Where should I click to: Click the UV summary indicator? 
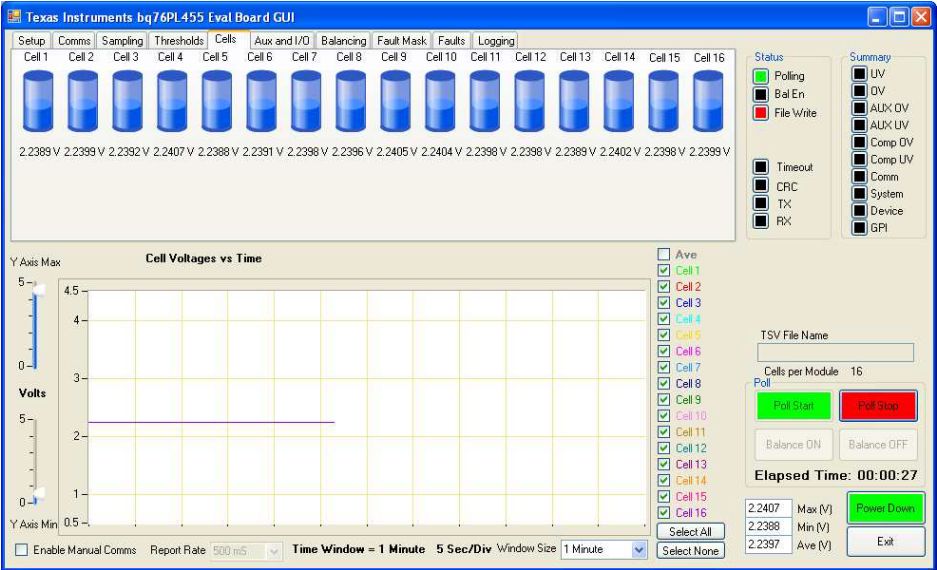coord(859,73)
